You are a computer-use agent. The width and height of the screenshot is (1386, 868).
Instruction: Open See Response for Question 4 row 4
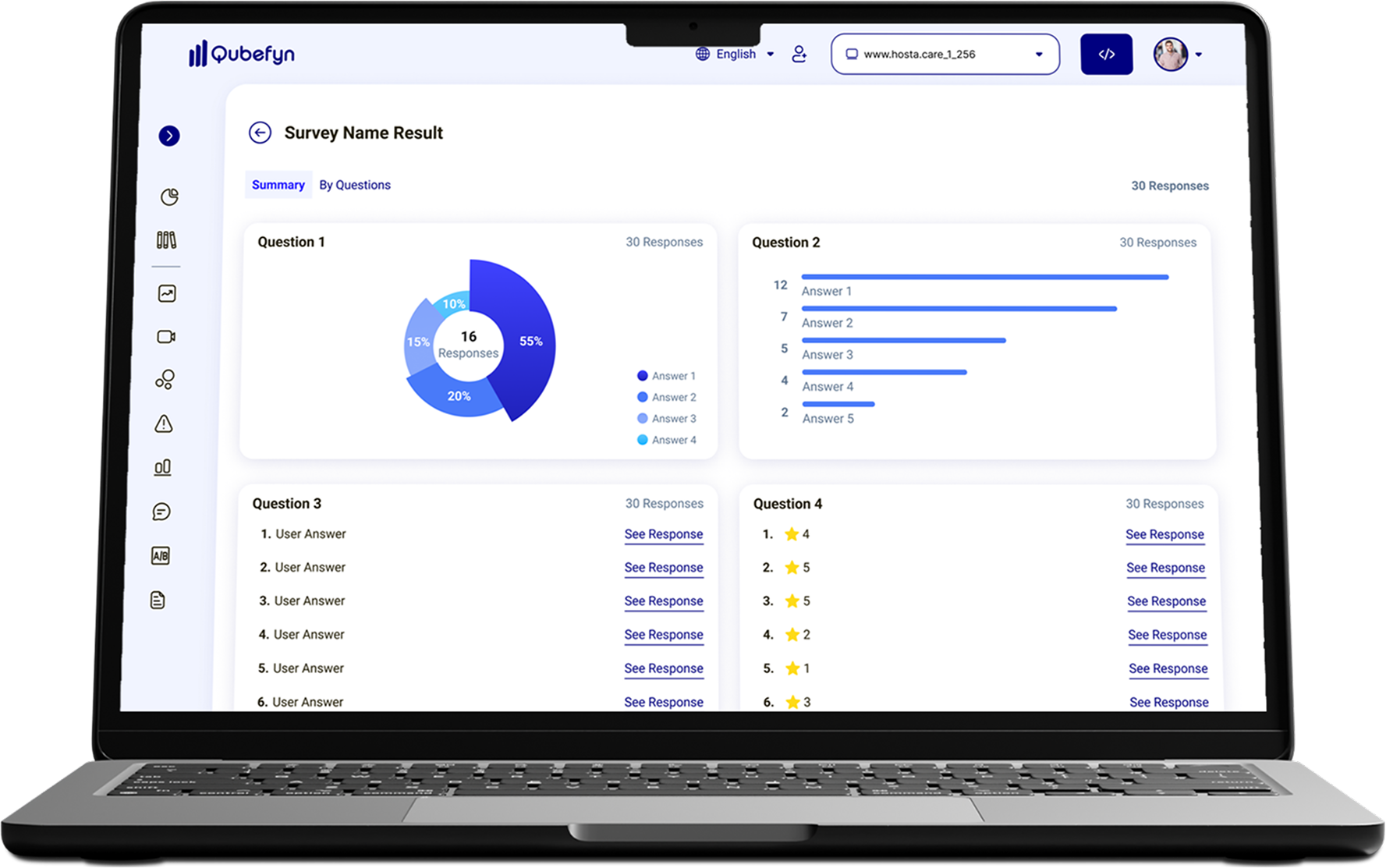click(1168, 635)
